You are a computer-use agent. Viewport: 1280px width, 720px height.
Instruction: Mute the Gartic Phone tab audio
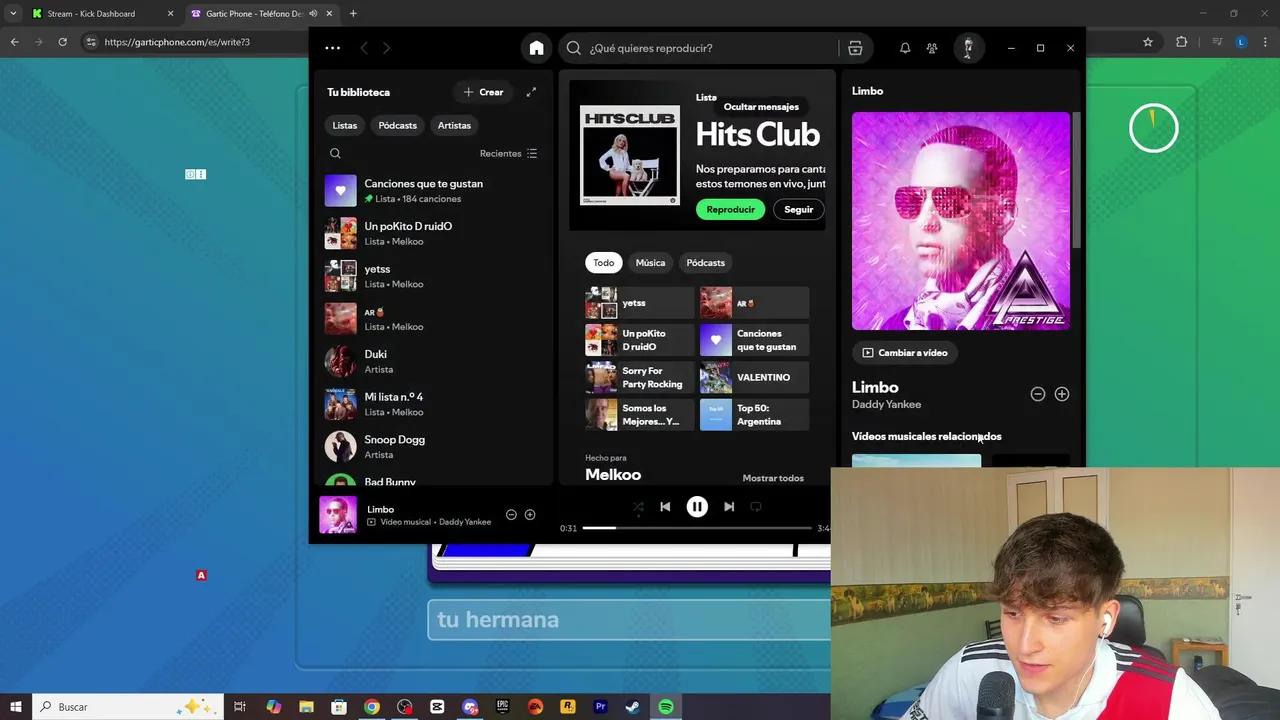313,14
